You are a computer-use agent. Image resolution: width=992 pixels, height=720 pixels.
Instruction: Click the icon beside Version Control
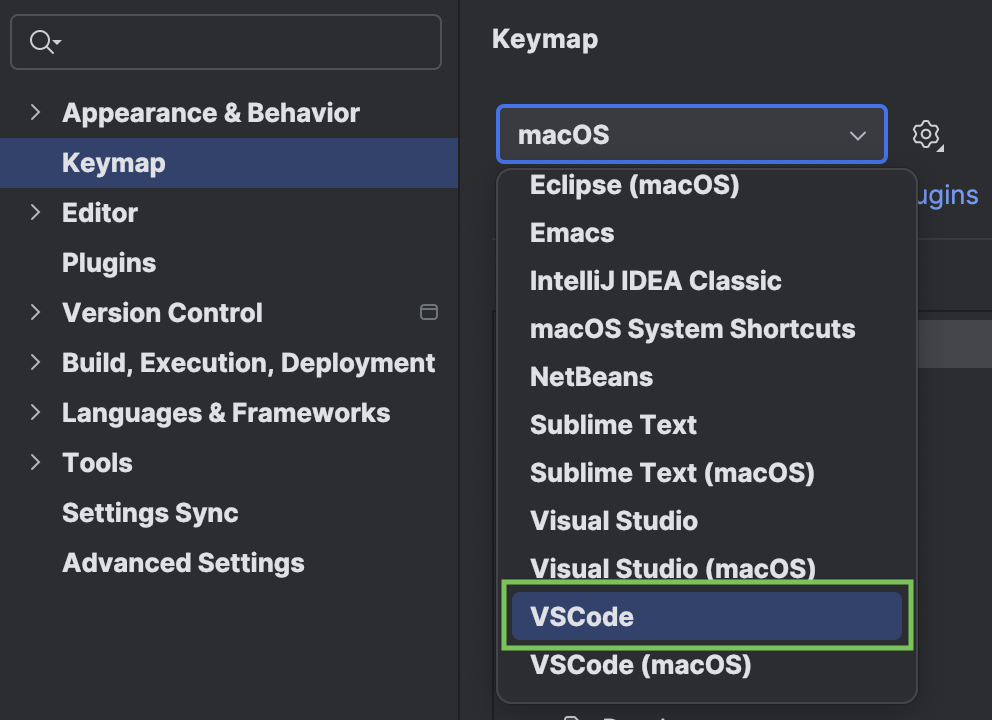click(429, 312)
